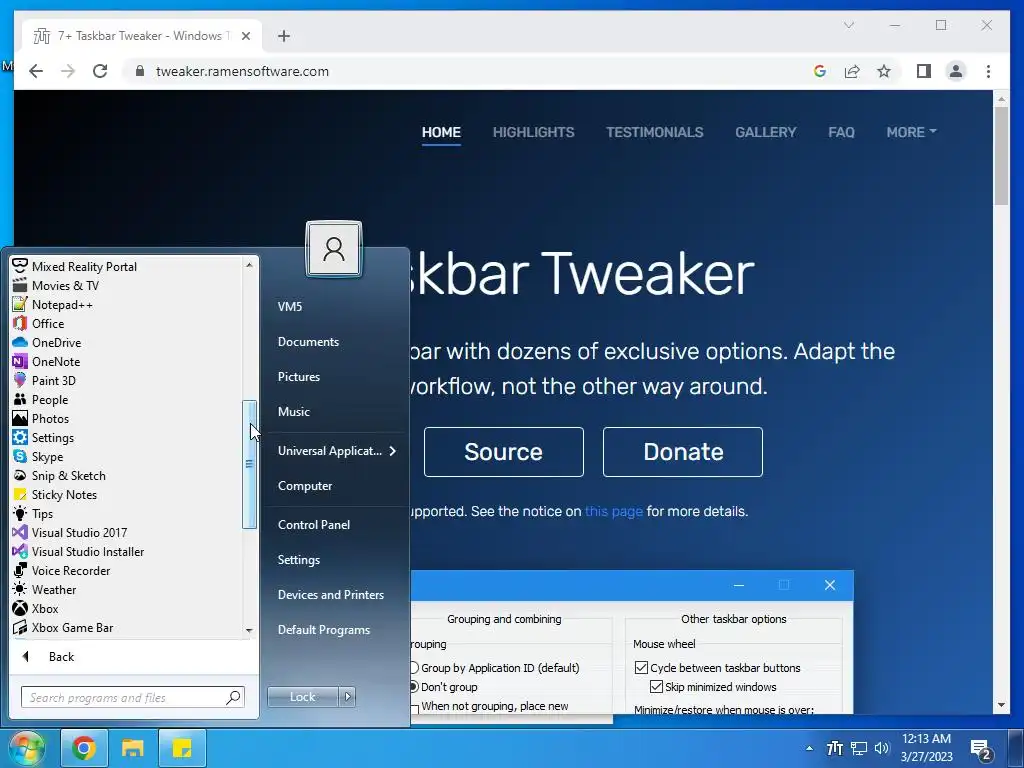The image size is (1024, 768).
Task: Open Chrome profile avatar
Action: coord(955,71)
